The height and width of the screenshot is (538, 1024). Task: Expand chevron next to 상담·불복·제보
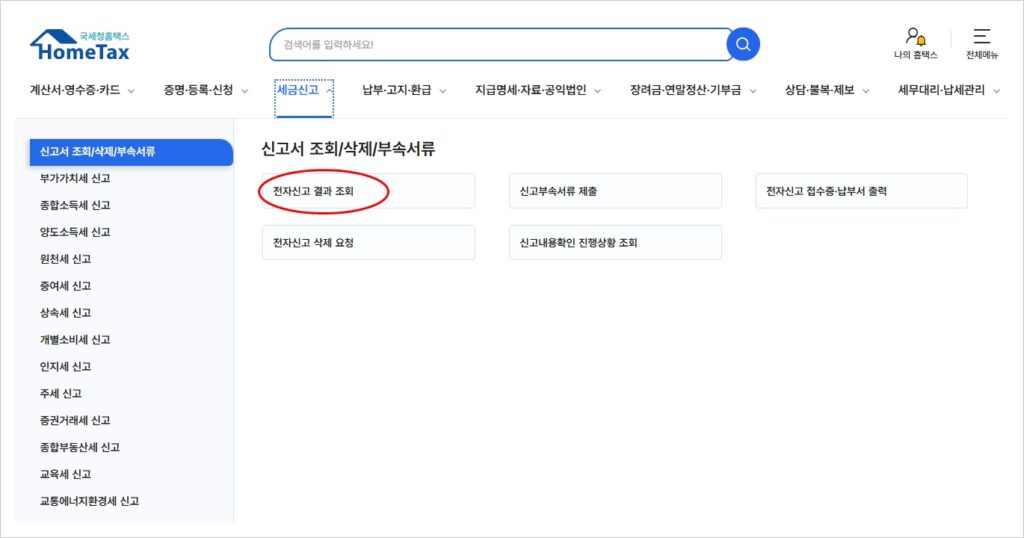[x=866, y=91]
